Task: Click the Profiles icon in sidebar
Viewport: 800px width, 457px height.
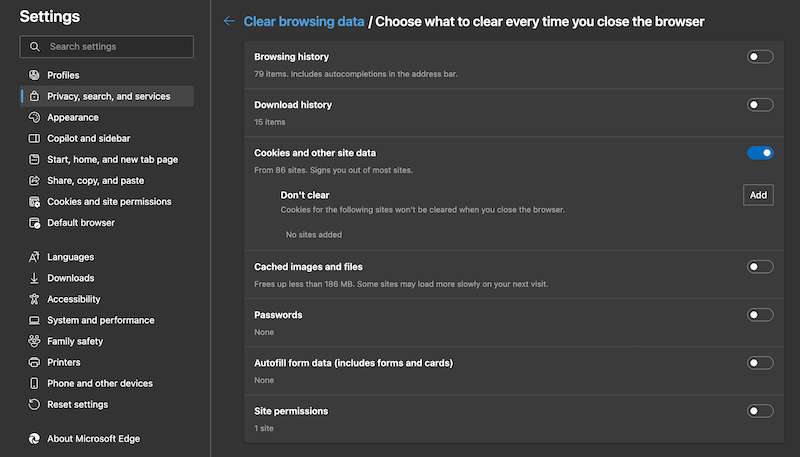Action: click(34, 75)
